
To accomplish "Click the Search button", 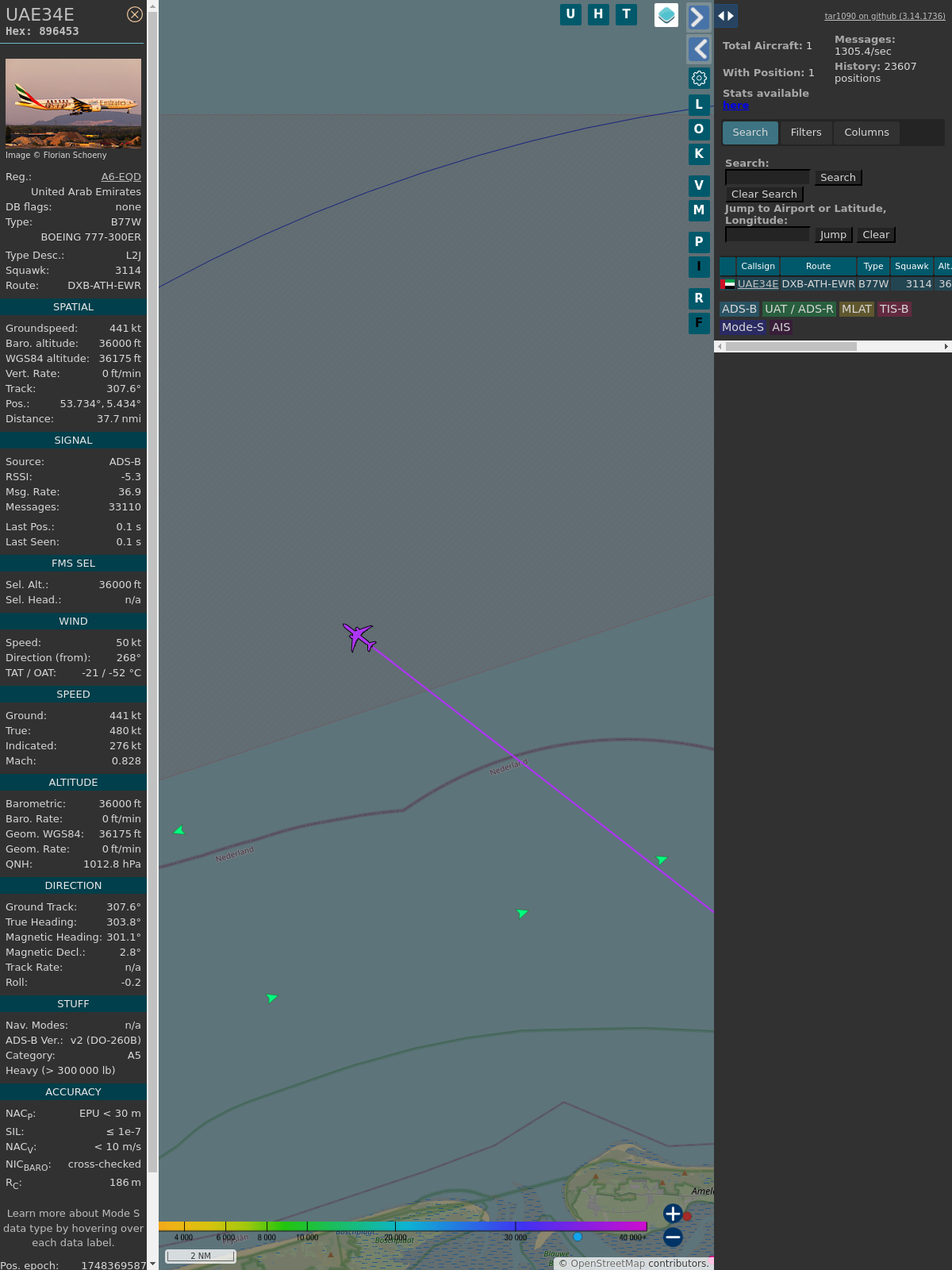I will pyautogui.click(x=838, y=178).
